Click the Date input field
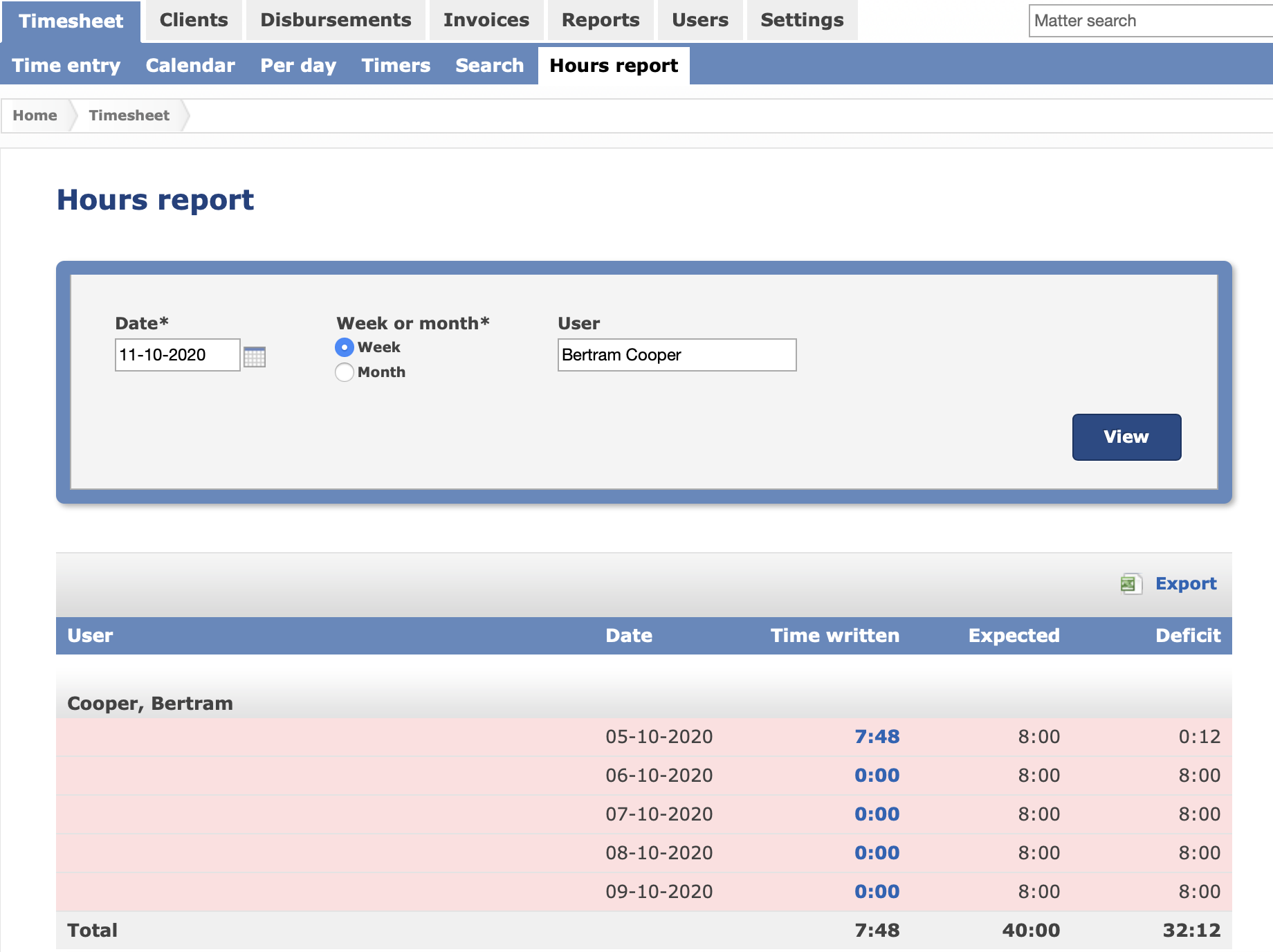This screenshot has width=1273, height=952. click(x=176, y=355)
